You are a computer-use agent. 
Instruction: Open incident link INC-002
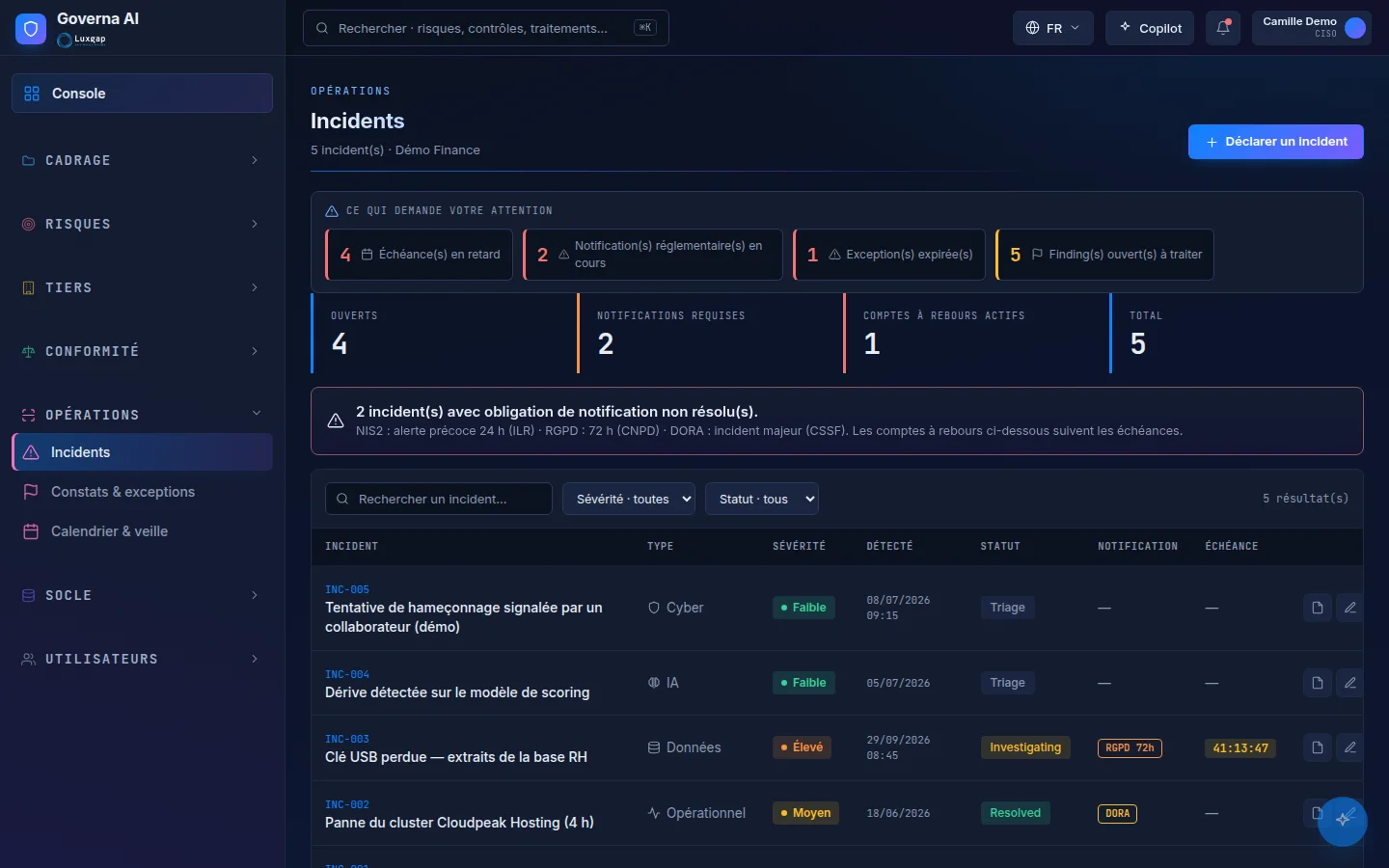pyautogui.click(x=347, y=804)
